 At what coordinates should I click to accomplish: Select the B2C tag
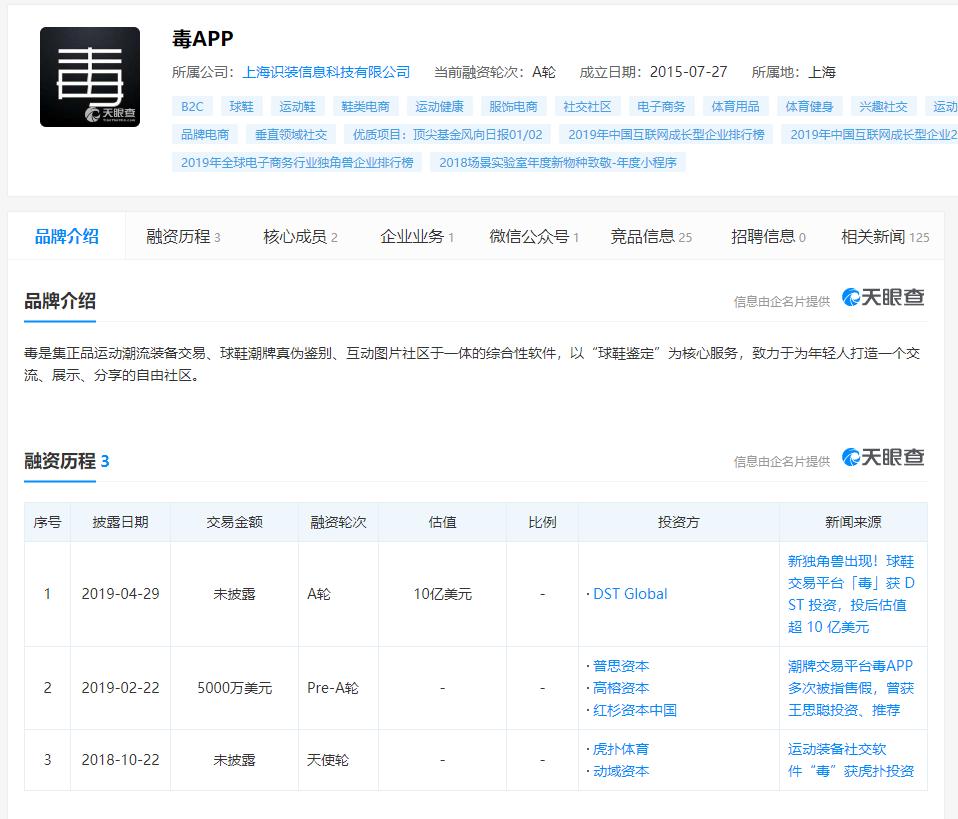[x=191, y=105]
